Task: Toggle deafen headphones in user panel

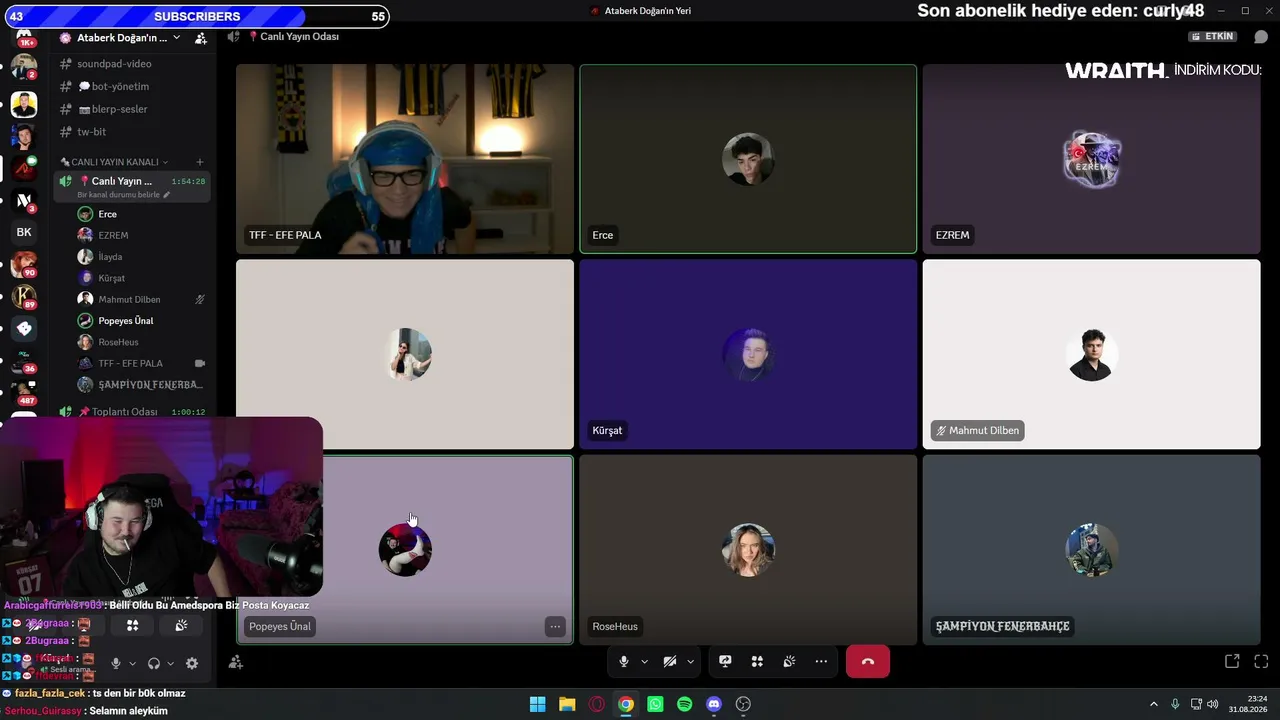Action: point(154,663)
